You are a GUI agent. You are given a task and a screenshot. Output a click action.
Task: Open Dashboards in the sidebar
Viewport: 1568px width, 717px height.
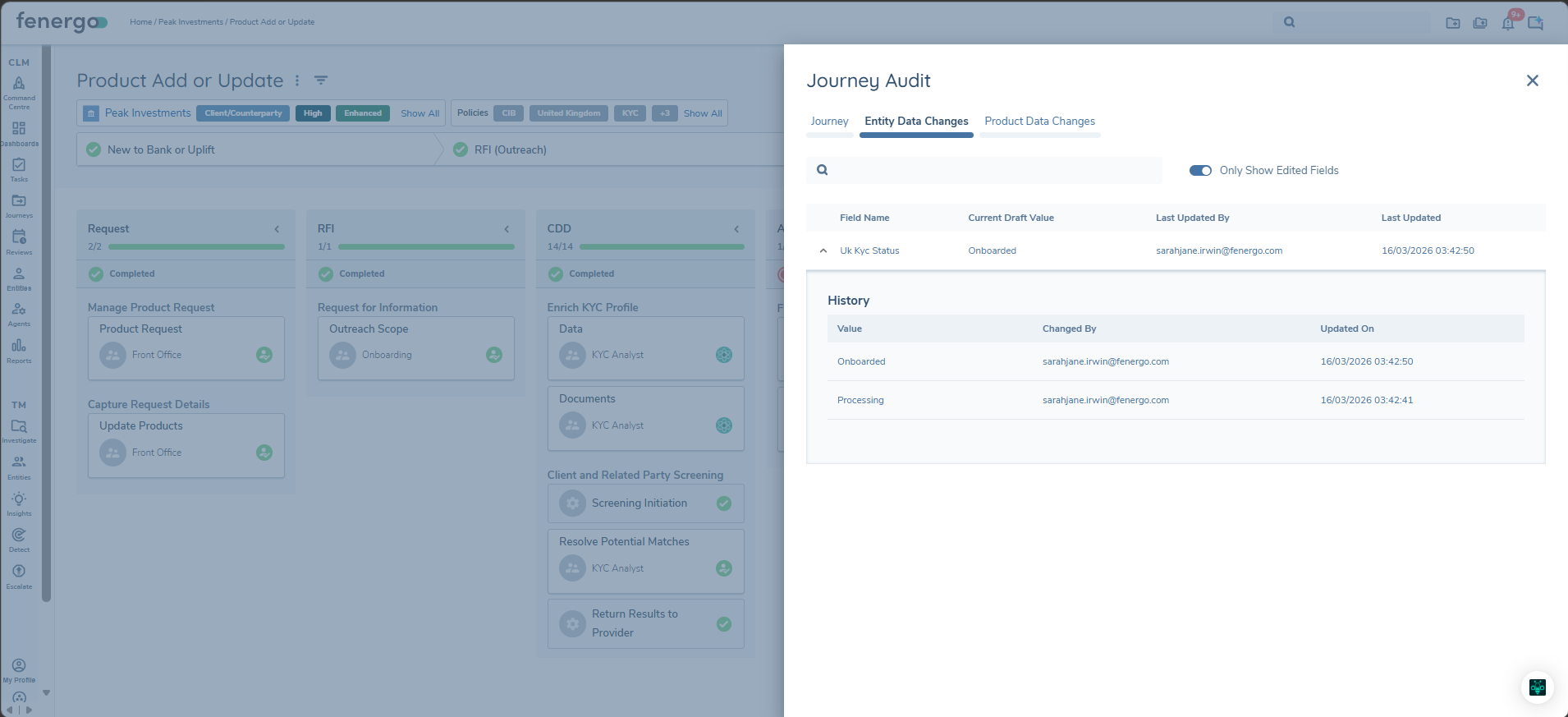coord(19,134)
